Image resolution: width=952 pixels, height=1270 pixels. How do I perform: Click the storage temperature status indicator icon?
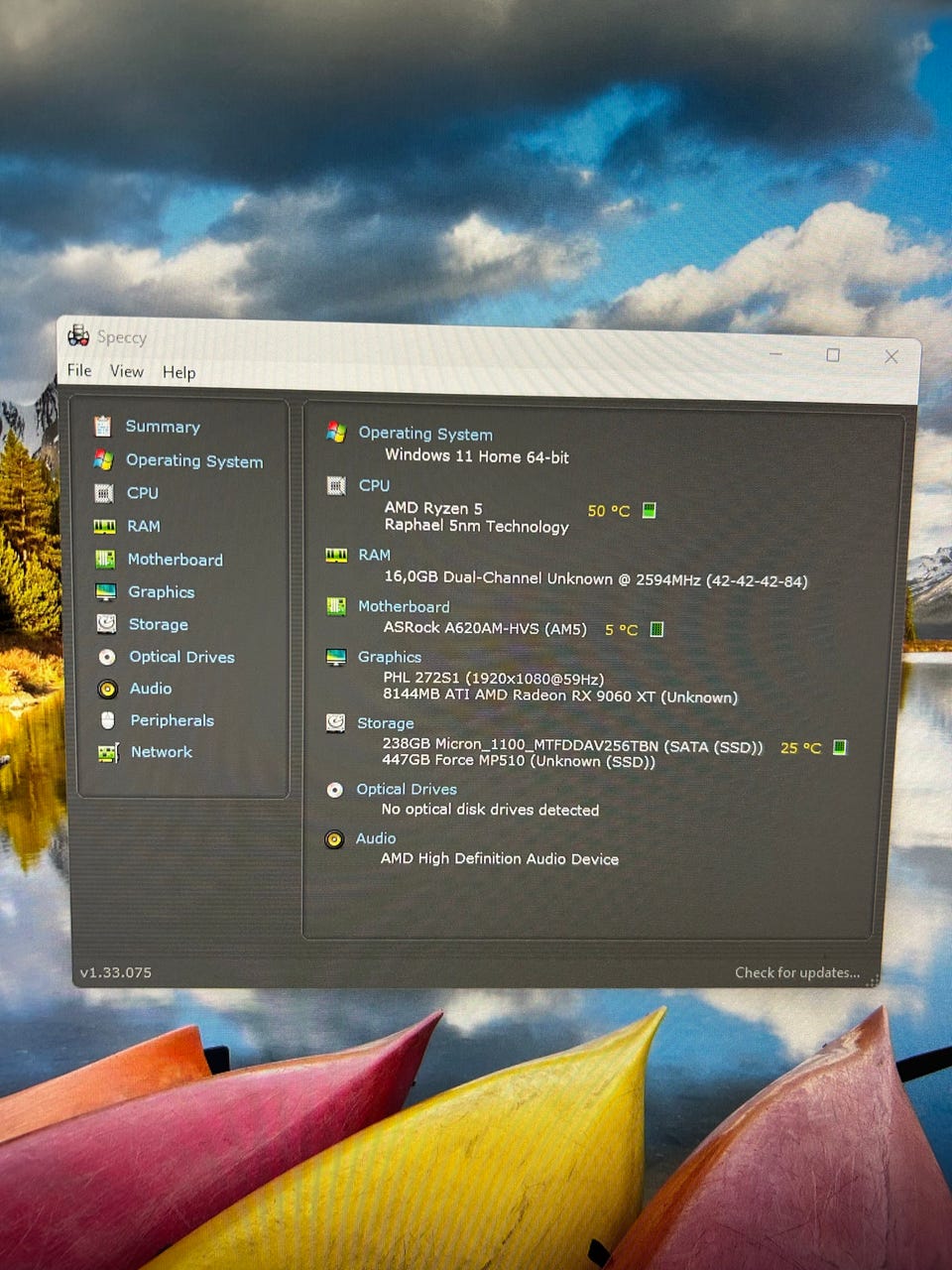coord(839,747)
